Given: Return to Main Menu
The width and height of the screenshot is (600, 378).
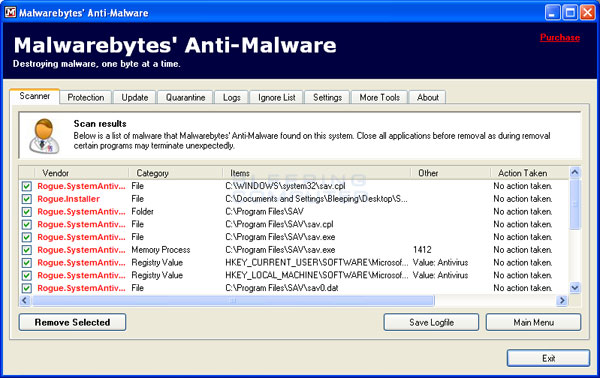Looking at the screenshot, I should pos(533,322).
